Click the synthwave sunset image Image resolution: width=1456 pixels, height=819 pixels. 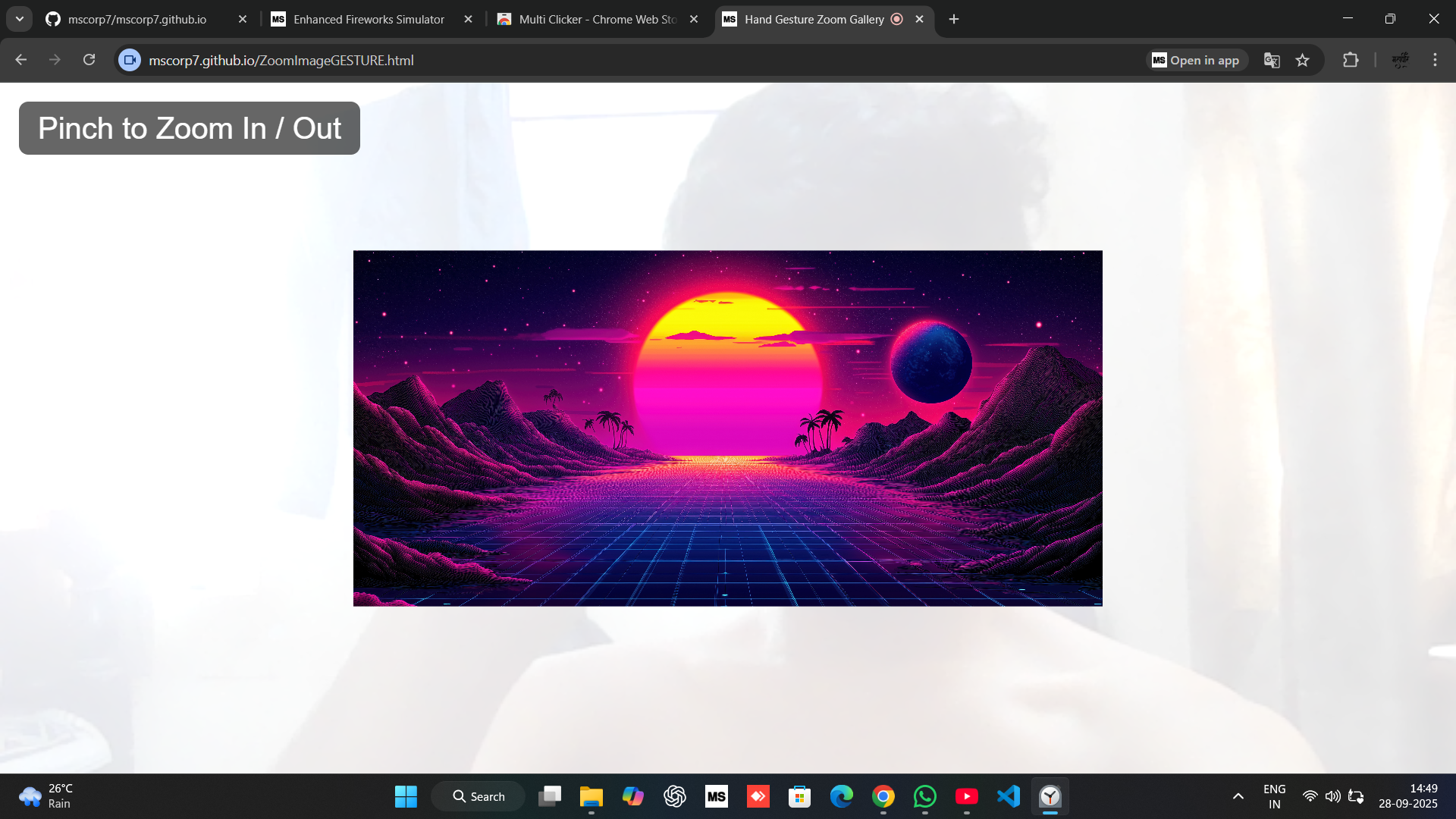727,428
